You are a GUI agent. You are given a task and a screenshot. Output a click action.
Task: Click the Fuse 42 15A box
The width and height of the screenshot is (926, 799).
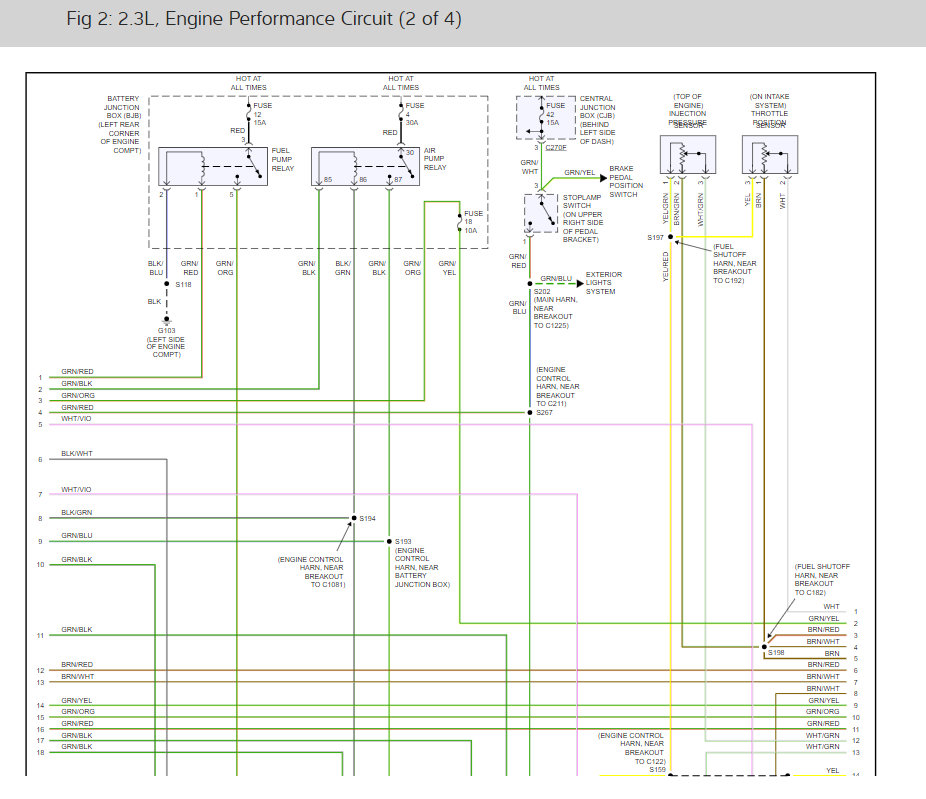tap(542, 118)
